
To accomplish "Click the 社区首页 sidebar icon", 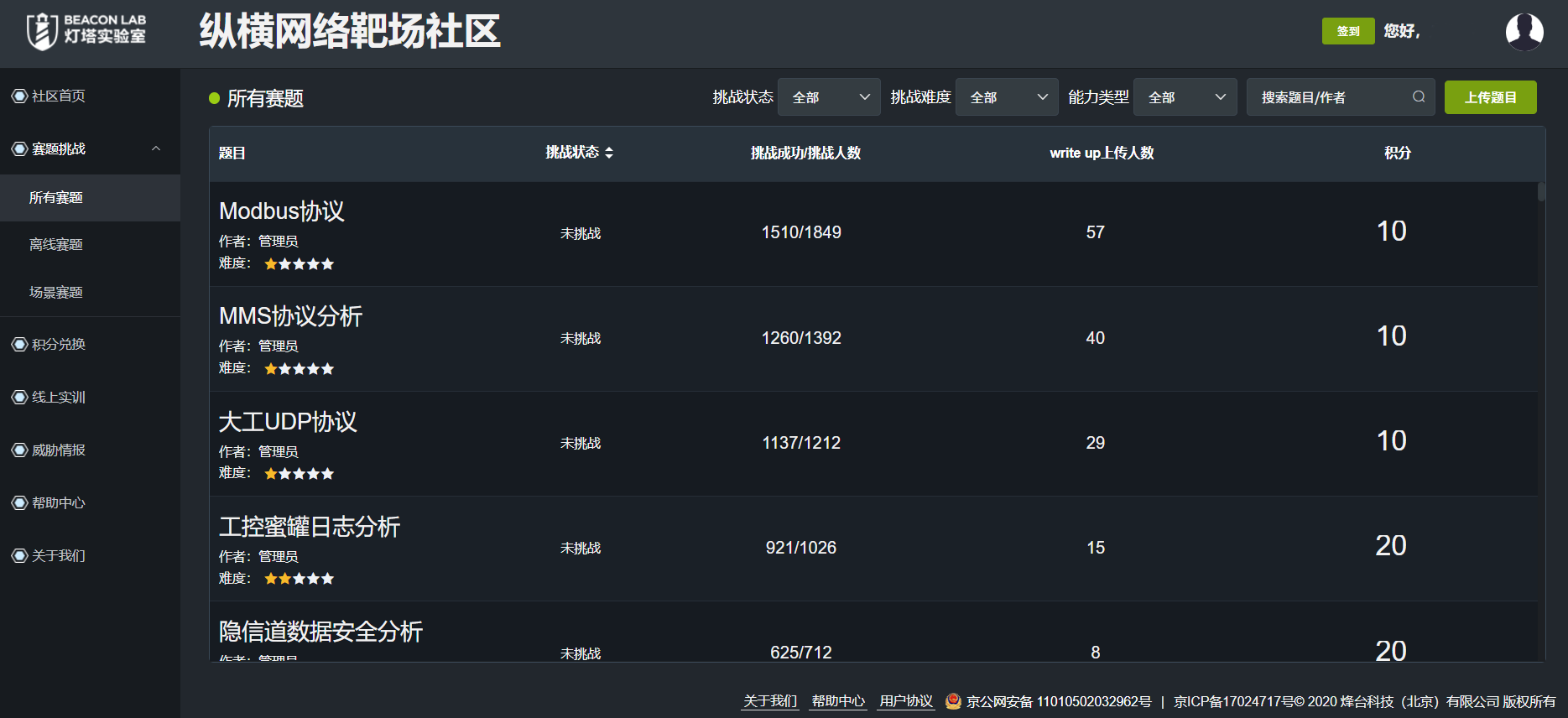I will [19, 96].
